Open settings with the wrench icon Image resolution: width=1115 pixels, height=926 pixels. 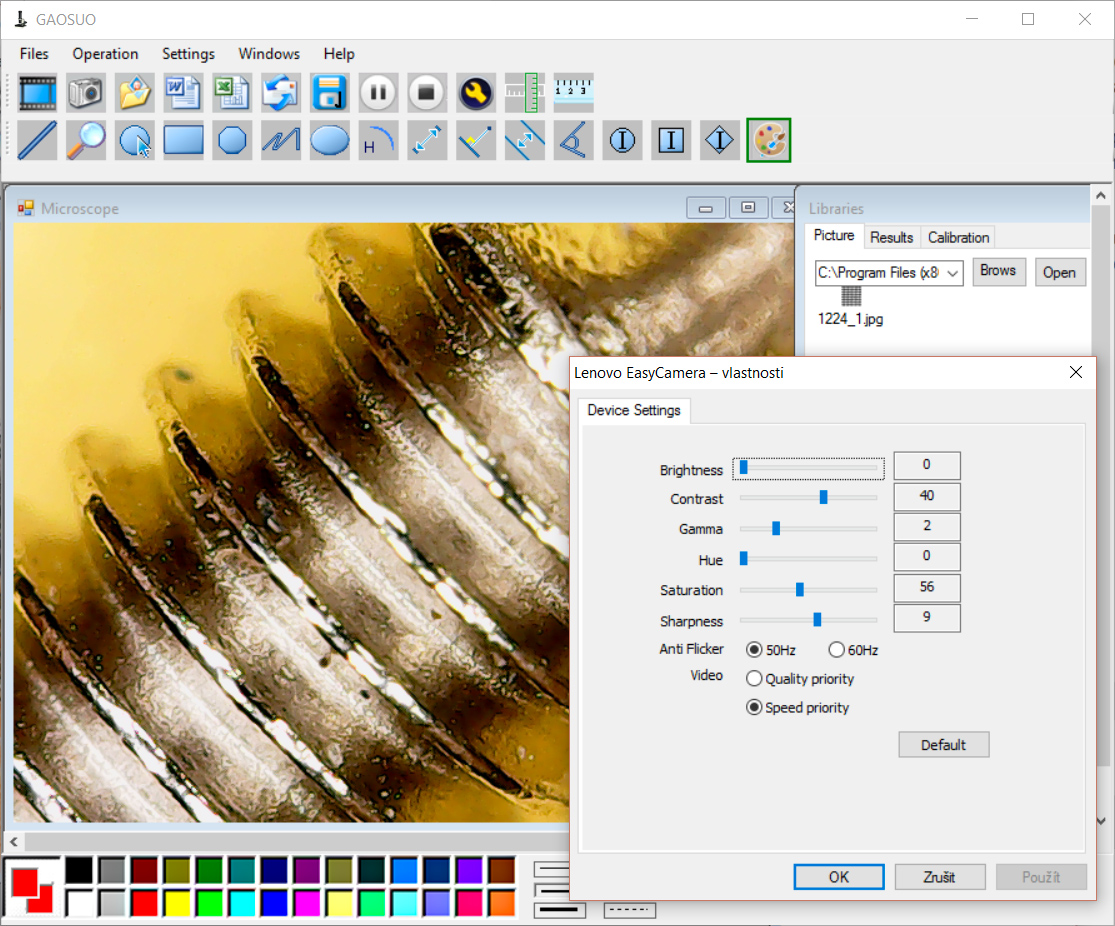tap(475, 92)
